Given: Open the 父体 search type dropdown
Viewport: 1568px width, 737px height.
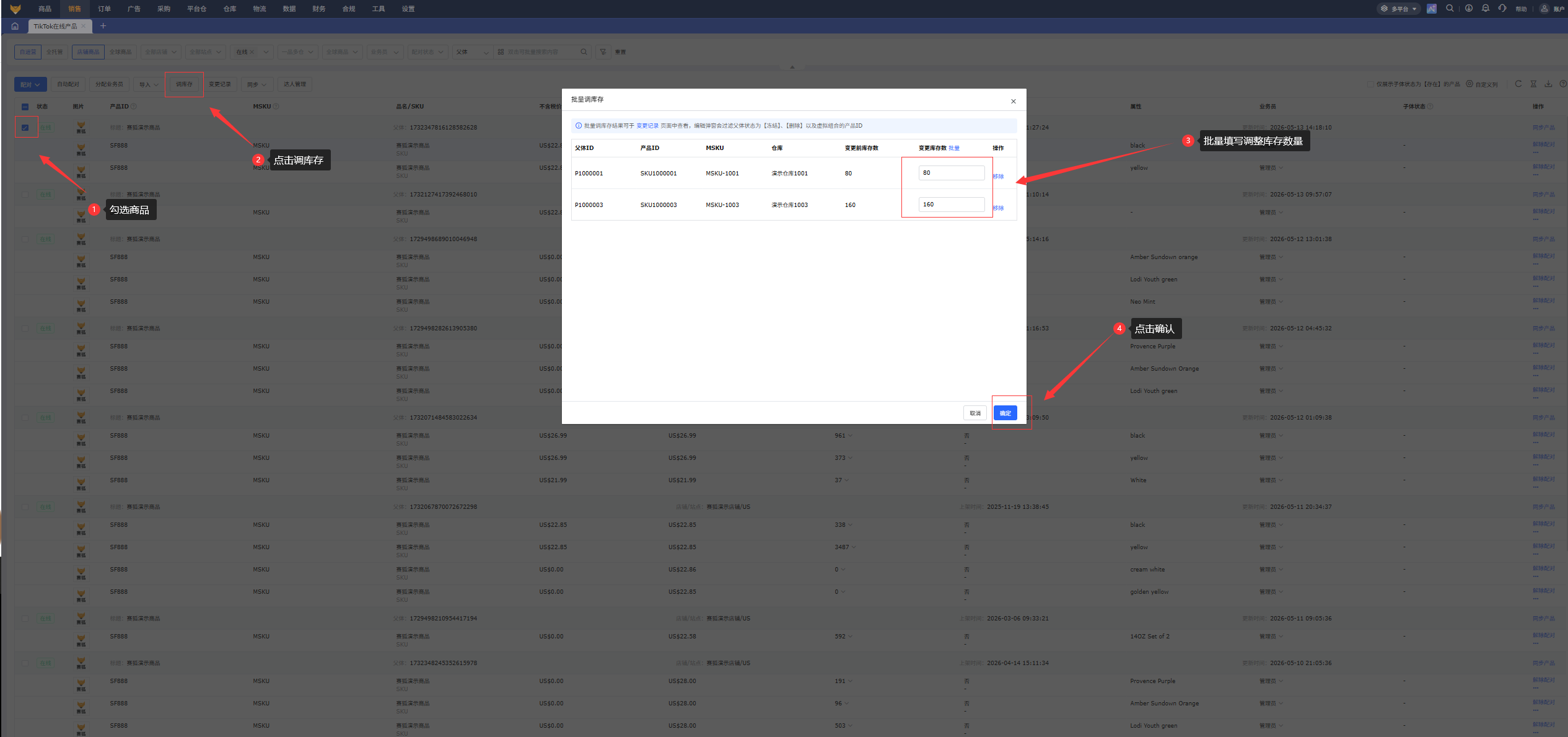Looking at the screenshot, I should (473, 52).
